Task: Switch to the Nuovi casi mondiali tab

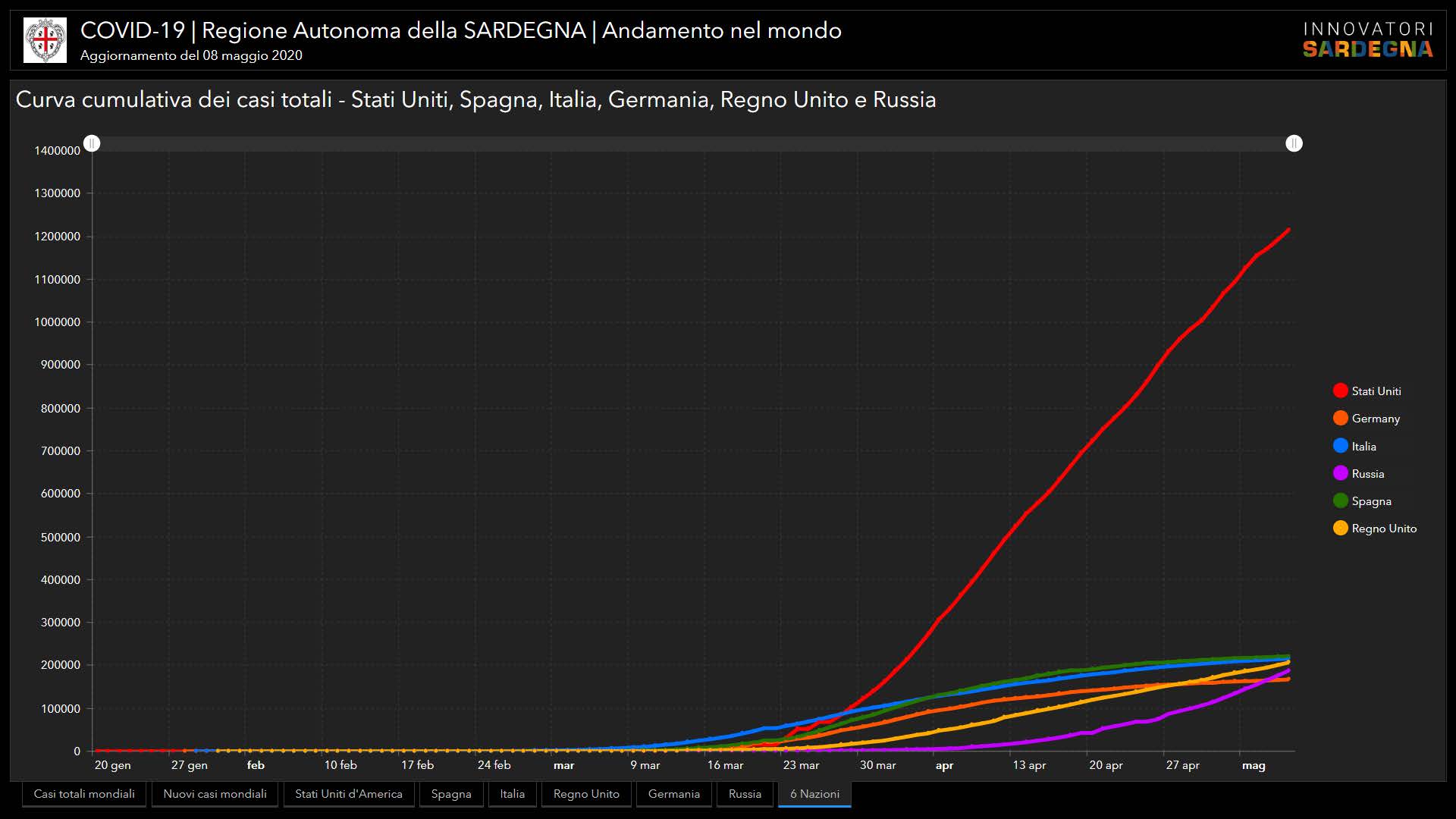Action: coord(215,794)
